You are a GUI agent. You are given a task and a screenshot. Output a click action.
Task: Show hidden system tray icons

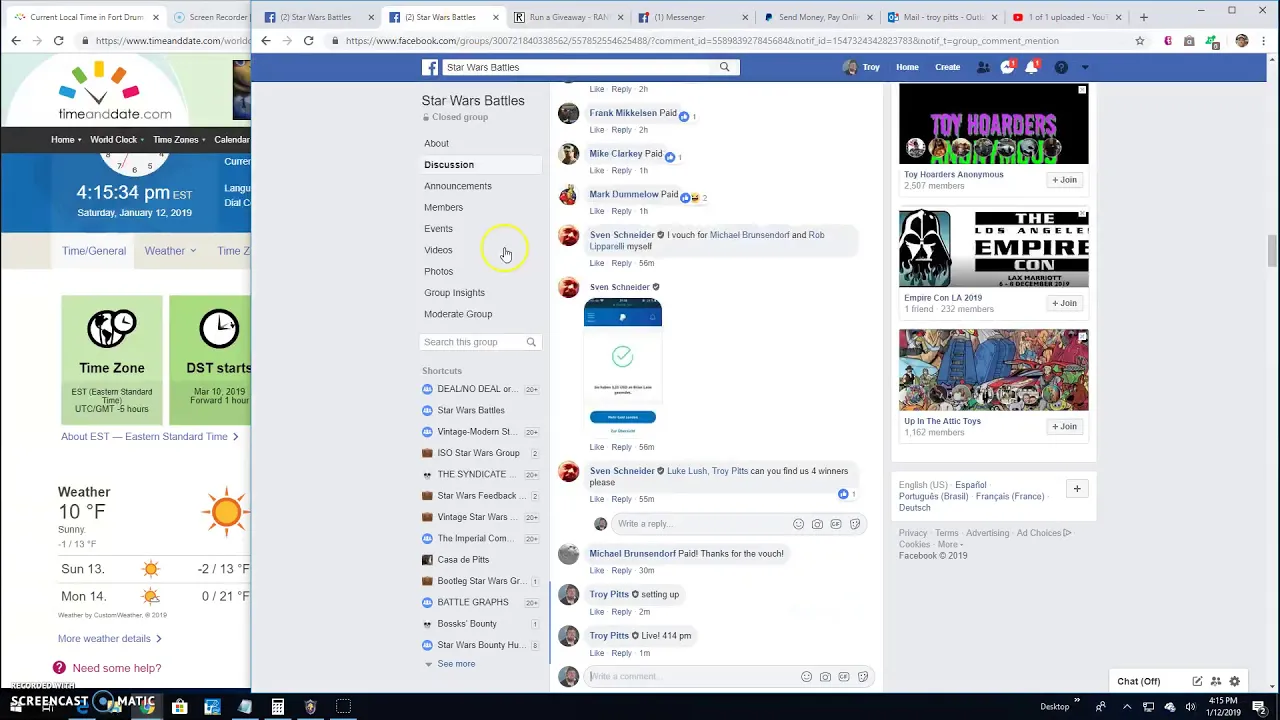coord(1129,707)
